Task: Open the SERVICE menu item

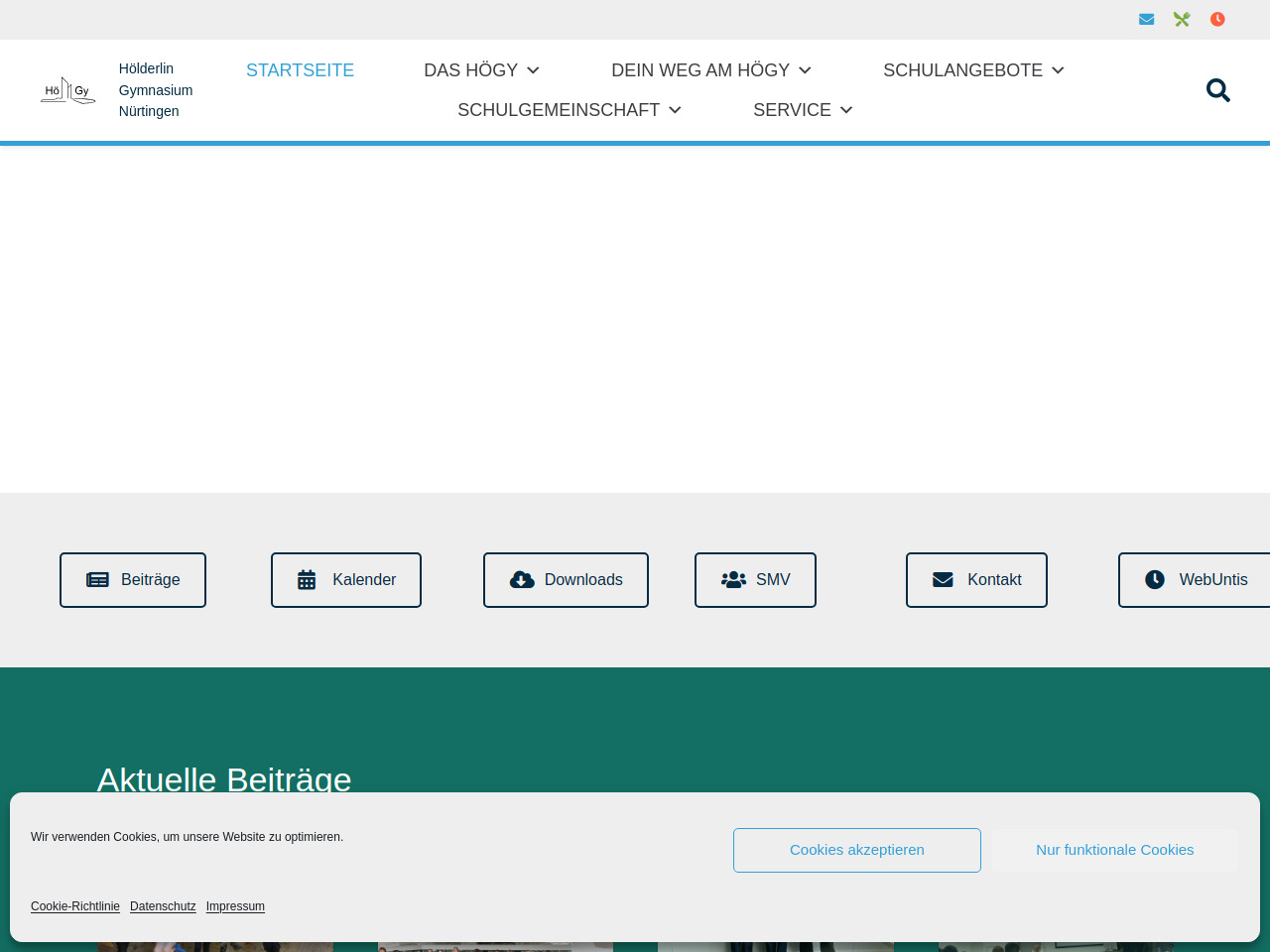Action: point(802,110)
